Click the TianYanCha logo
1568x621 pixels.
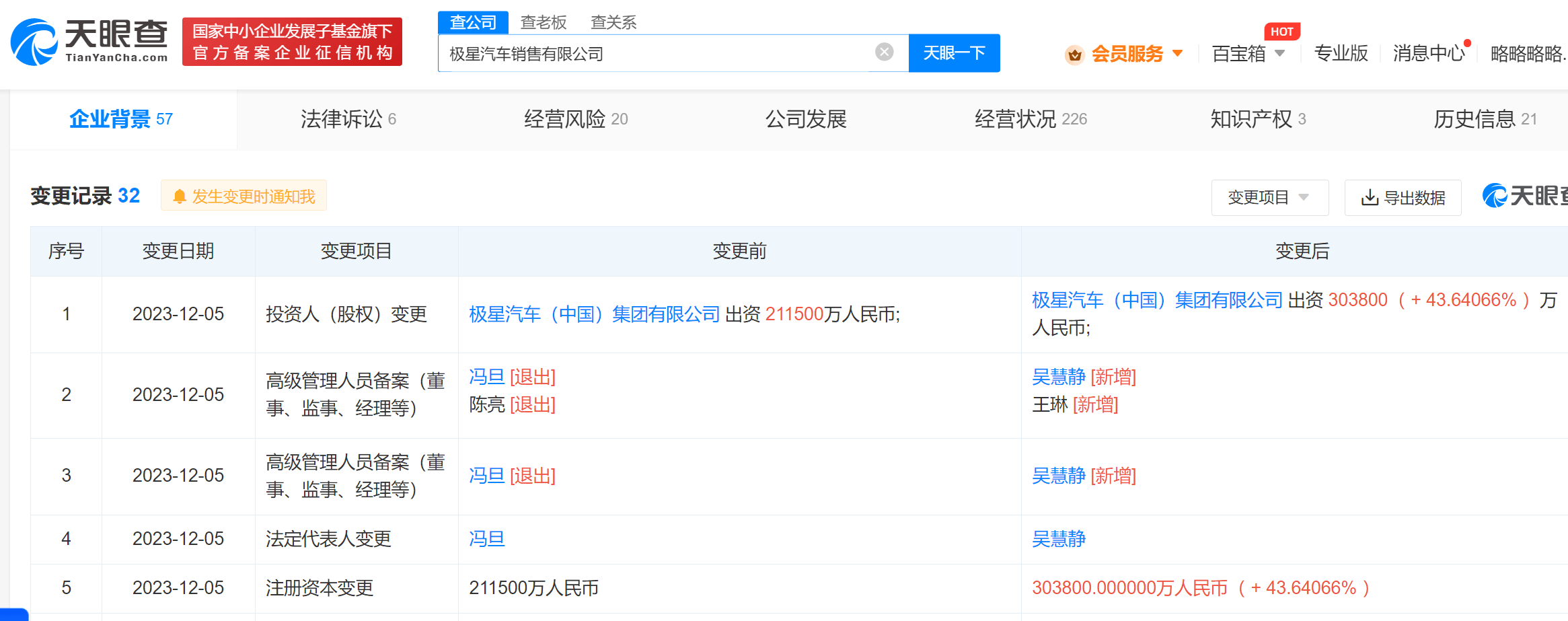(x=89, y=42)
